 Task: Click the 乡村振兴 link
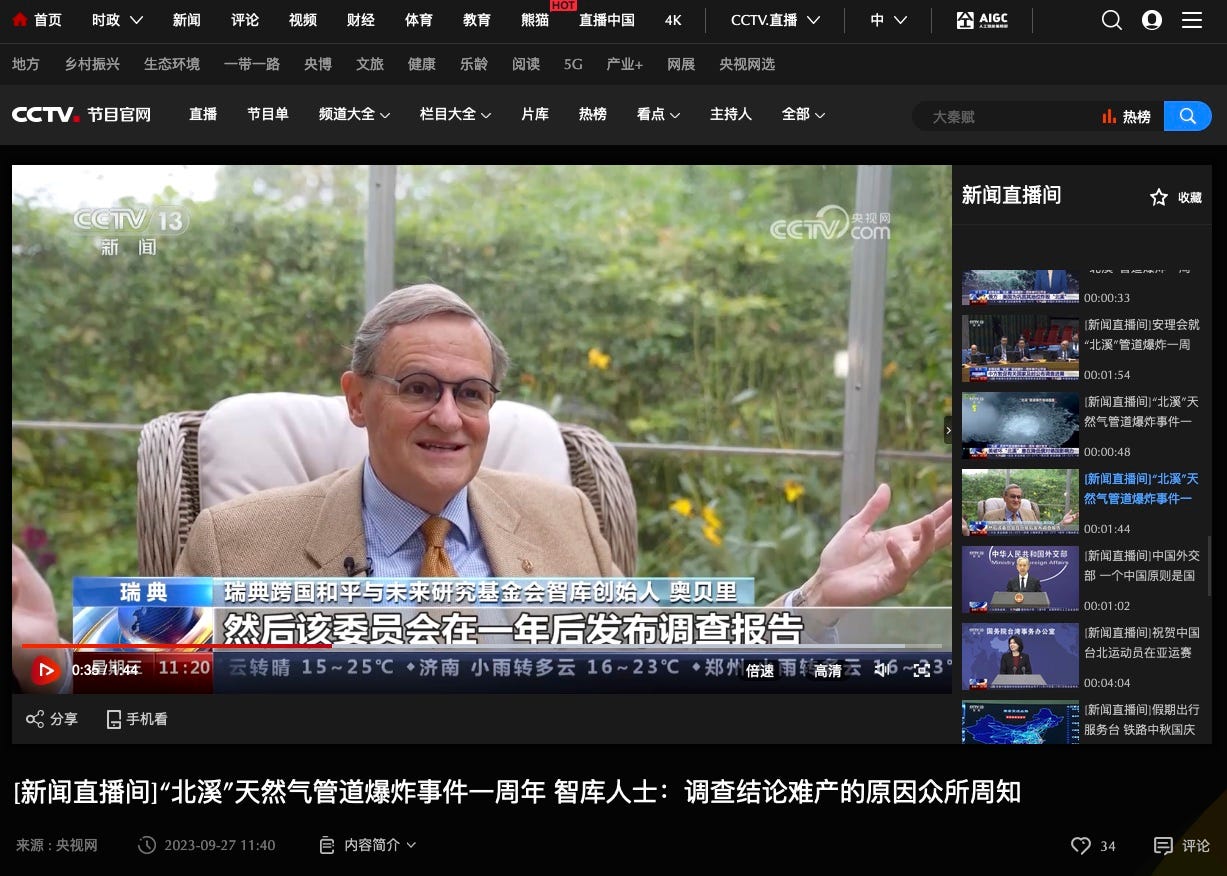92,64
